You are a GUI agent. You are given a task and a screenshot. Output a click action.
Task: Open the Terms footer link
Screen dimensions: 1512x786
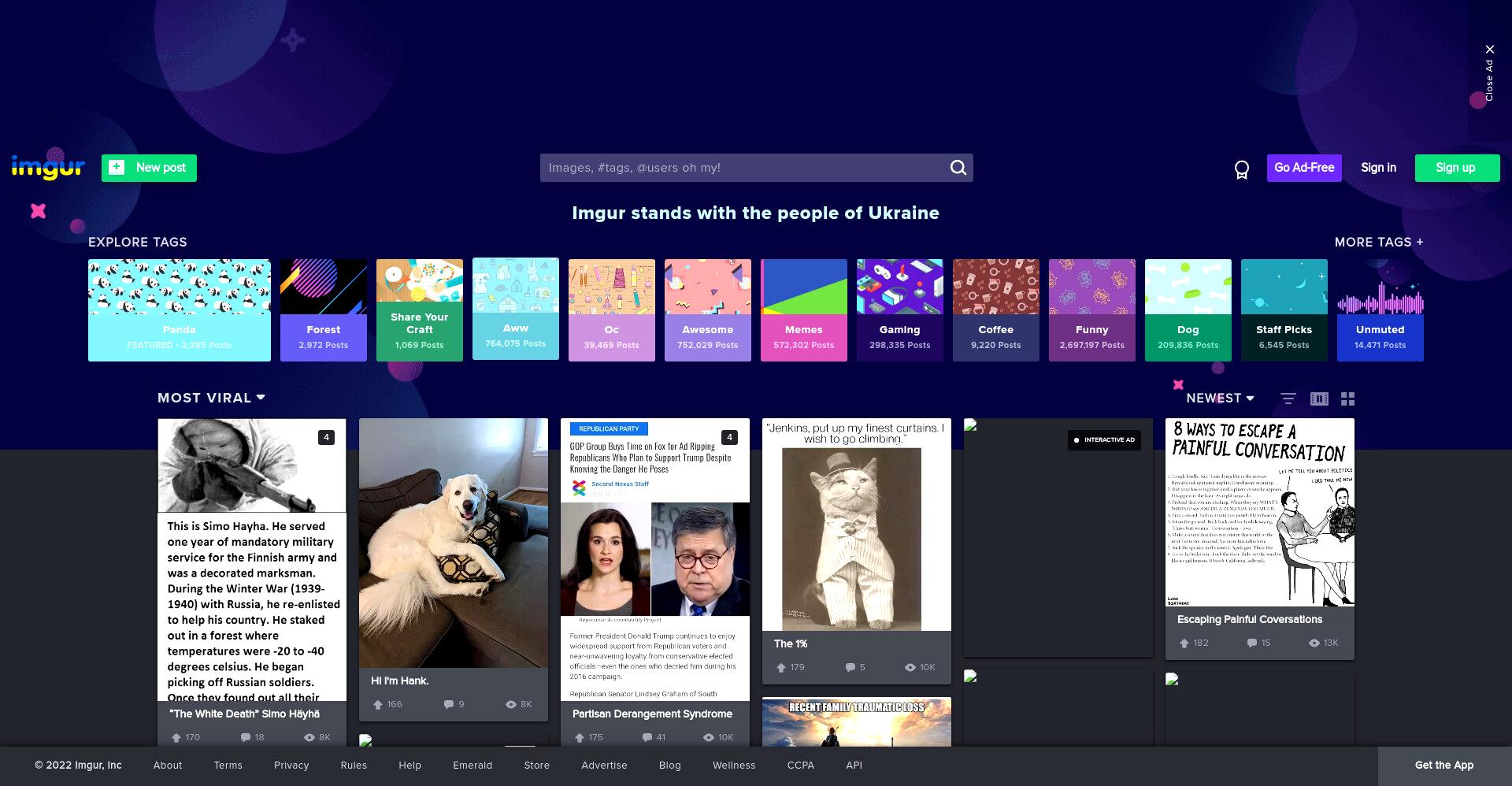click(228, 766)
